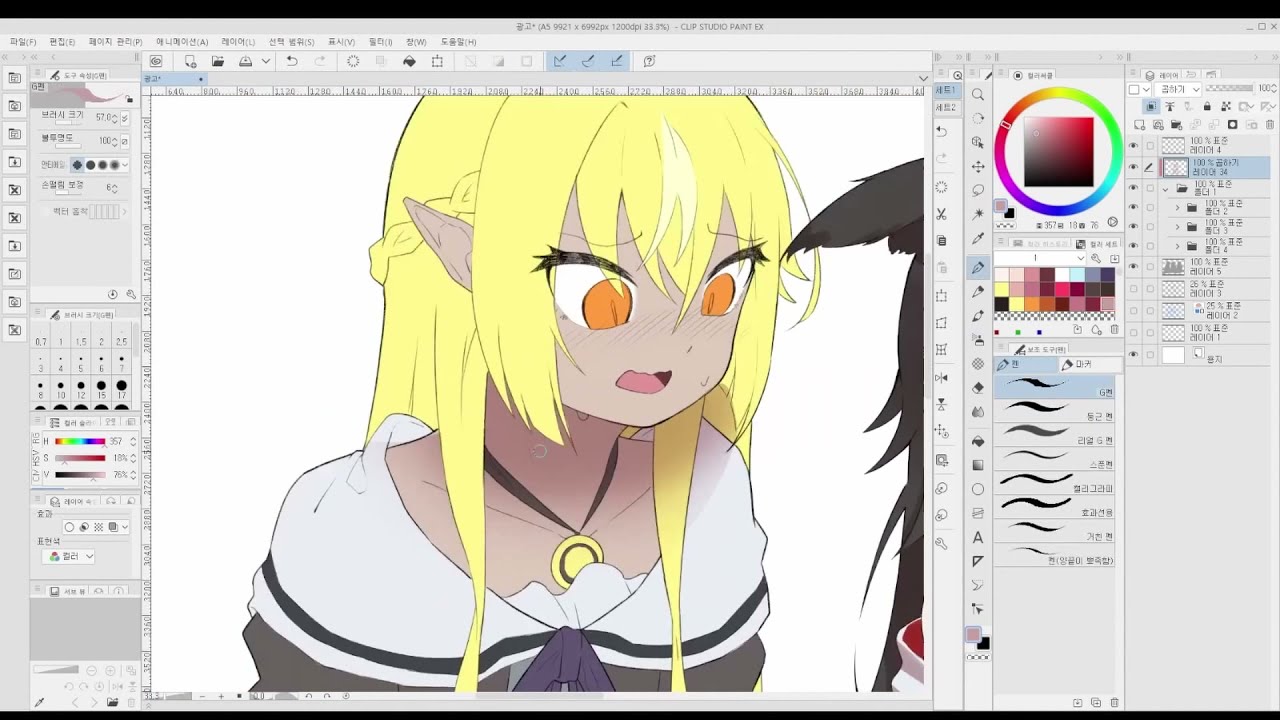Toggle Lock layer padlock icon
The width and height of the screenshot is (1280, 720).
point(1207,106)
